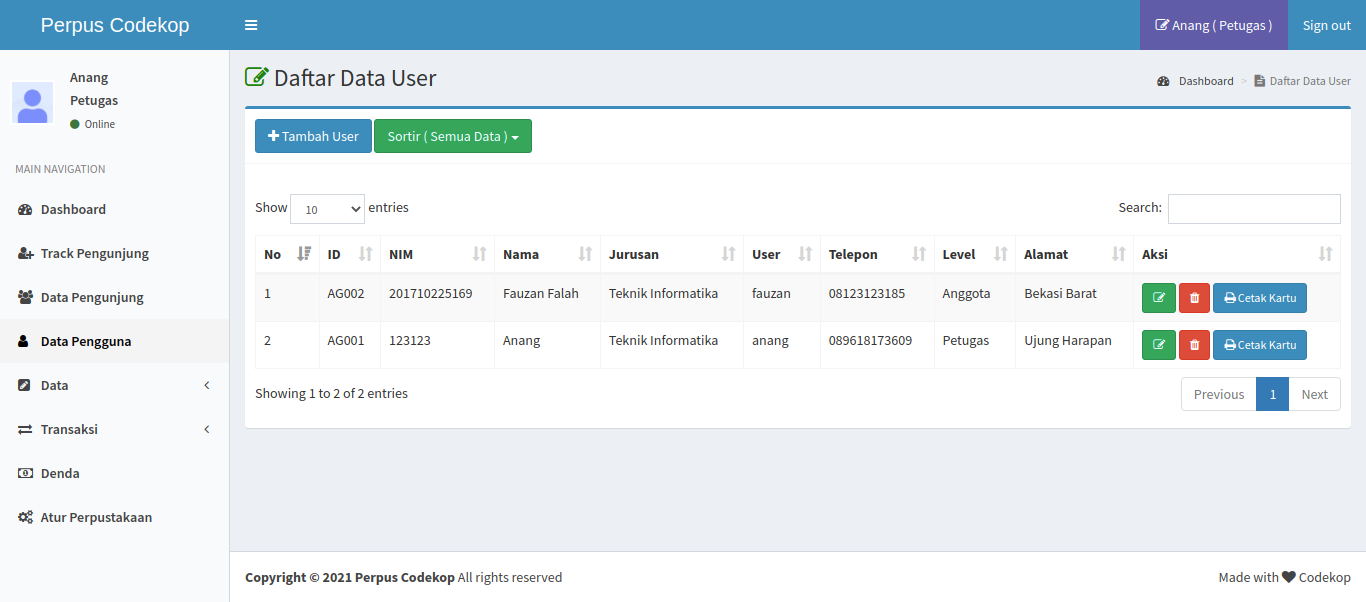Click the user avatar image in sidebar

32,102
